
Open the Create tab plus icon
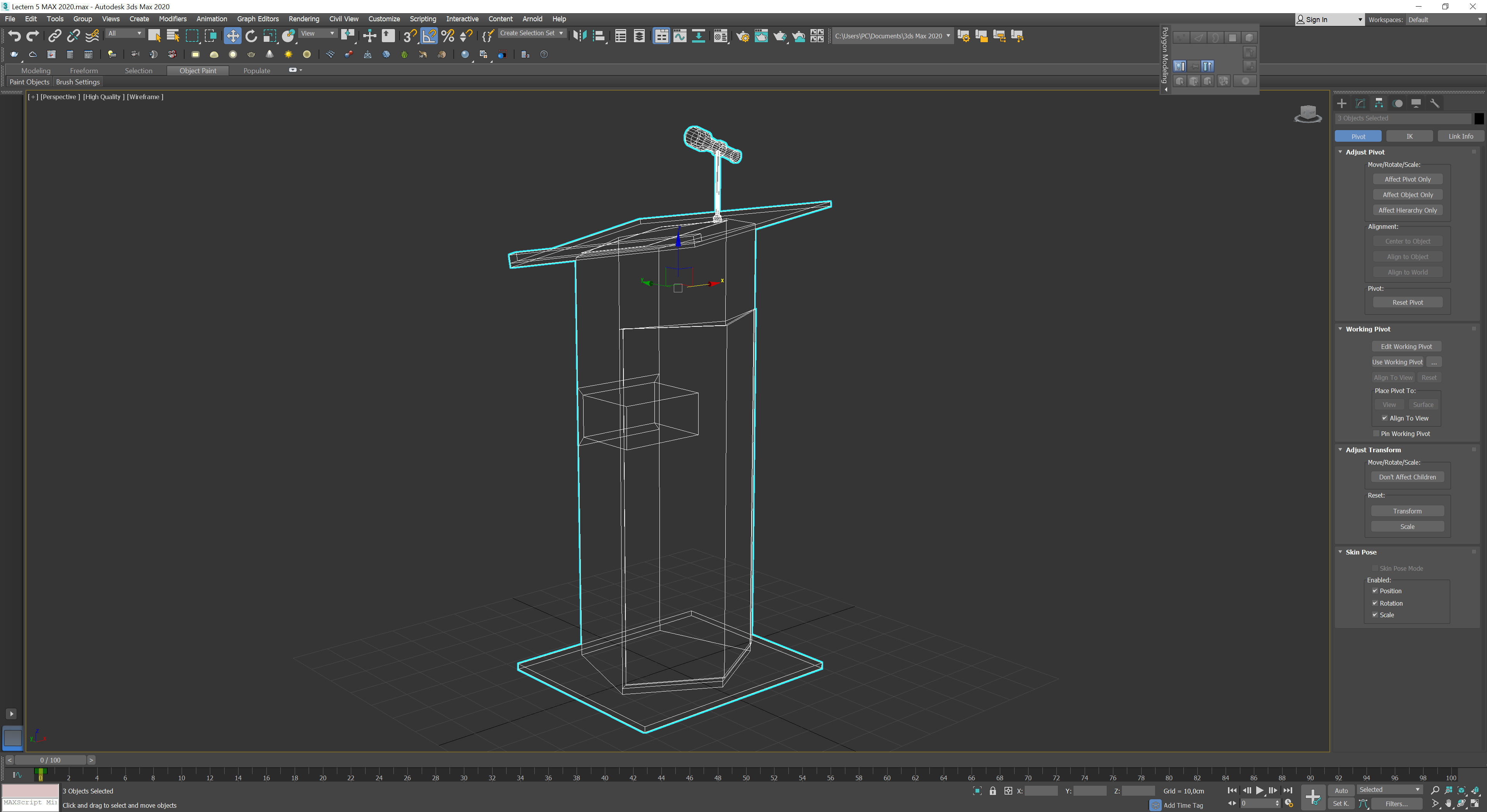tap(1341, 103)
